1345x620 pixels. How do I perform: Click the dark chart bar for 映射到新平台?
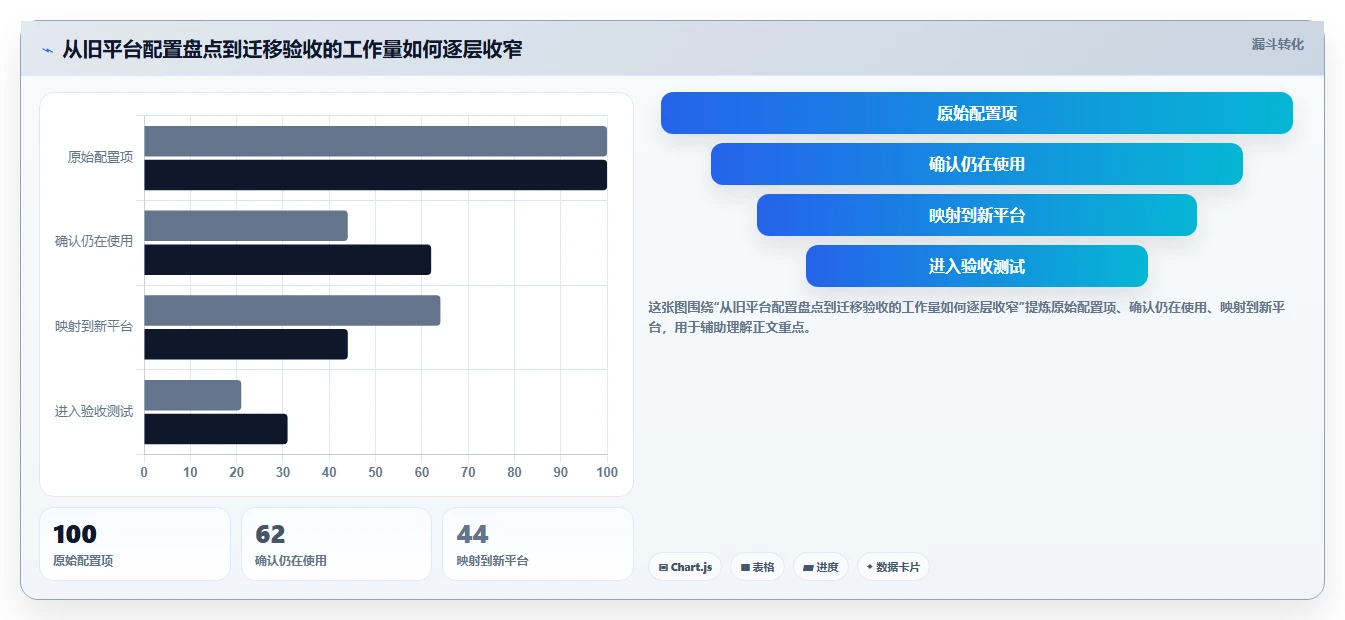click(246, 344)
